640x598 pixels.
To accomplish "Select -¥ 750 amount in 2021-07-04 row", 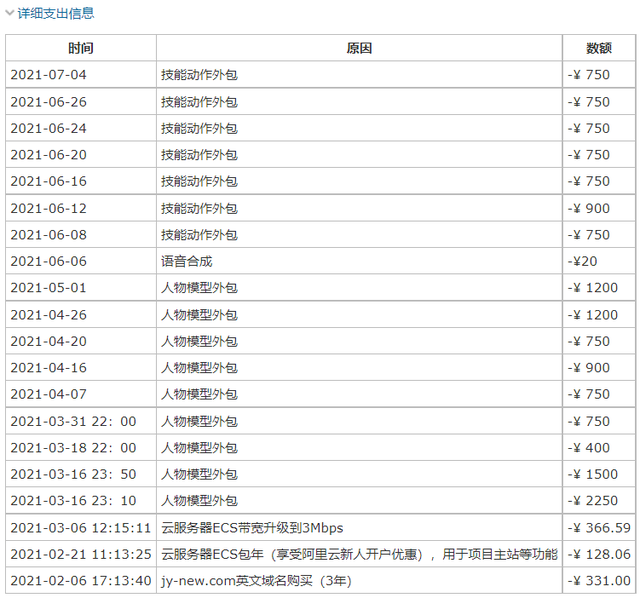I will [599, 75].
